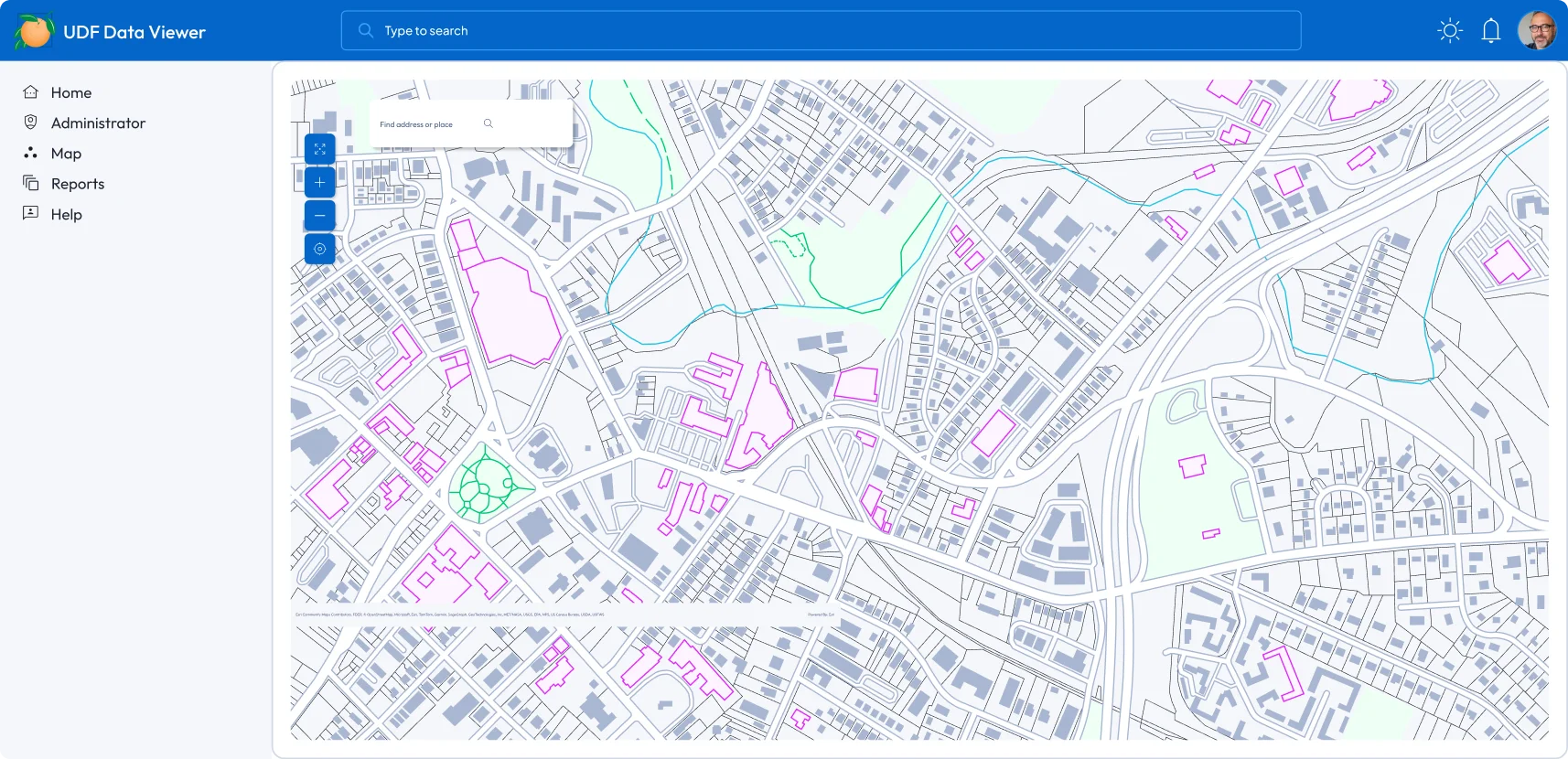Toggle light/dark theme with sun icon

(1450, 31)
